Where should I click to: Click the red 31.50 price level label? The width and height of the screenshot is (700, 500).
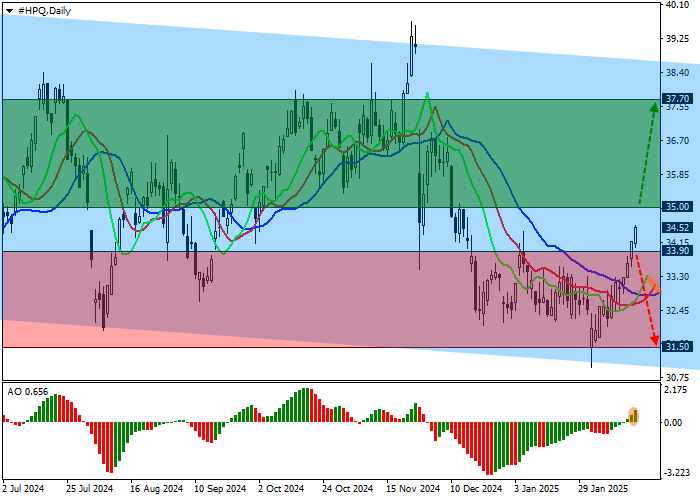677,347
